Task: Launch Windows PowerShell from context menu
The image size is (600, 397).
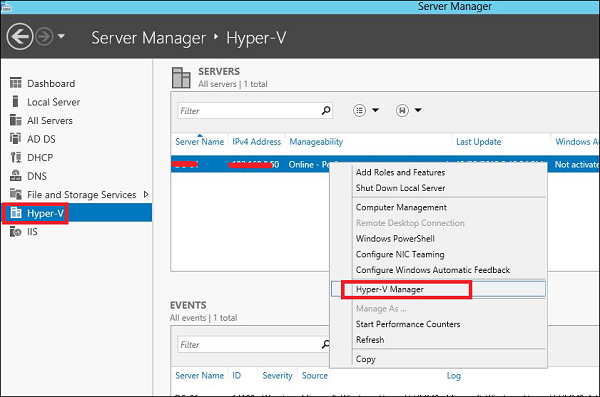Action: click(x=395, y=239)
